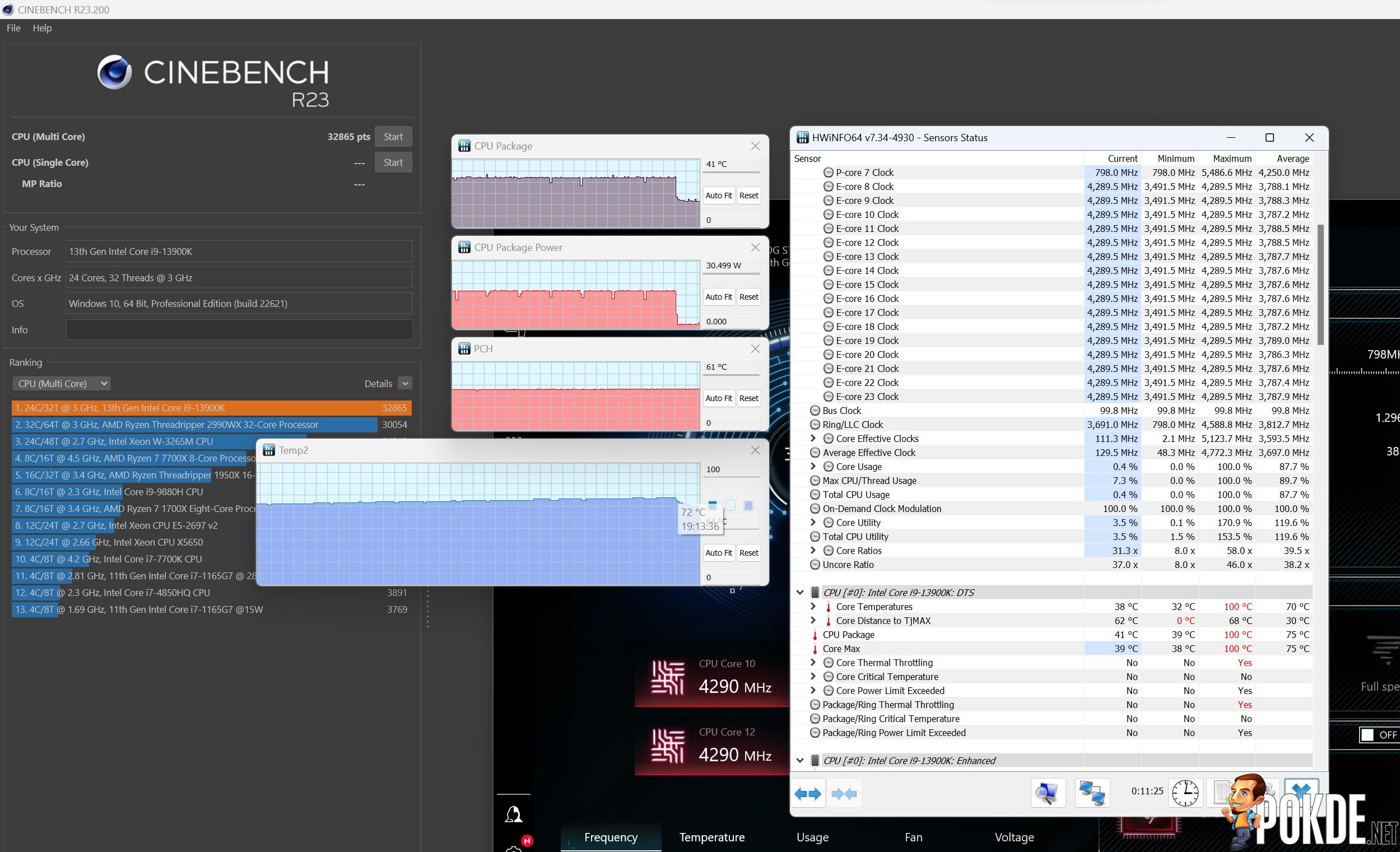Image resolution: width=1400 pixels, height=852 pixels.
Task: Click the white color swatch in Temp2
Action: pos(731,505)
